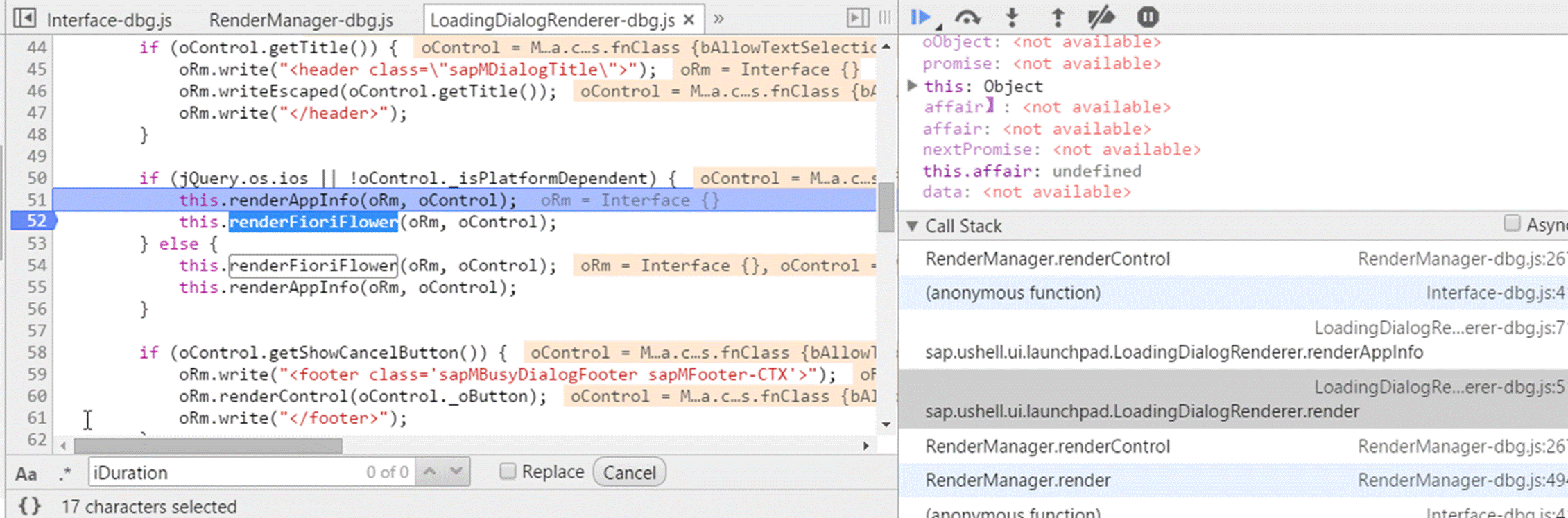Pretty print the source with braces icon

[x=29, y=506]
